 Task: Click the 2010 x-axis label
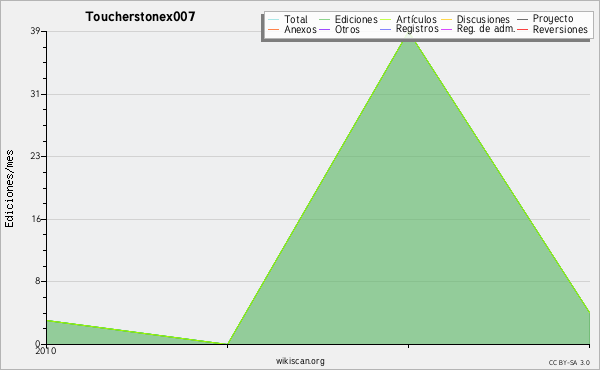coord(46,351)
